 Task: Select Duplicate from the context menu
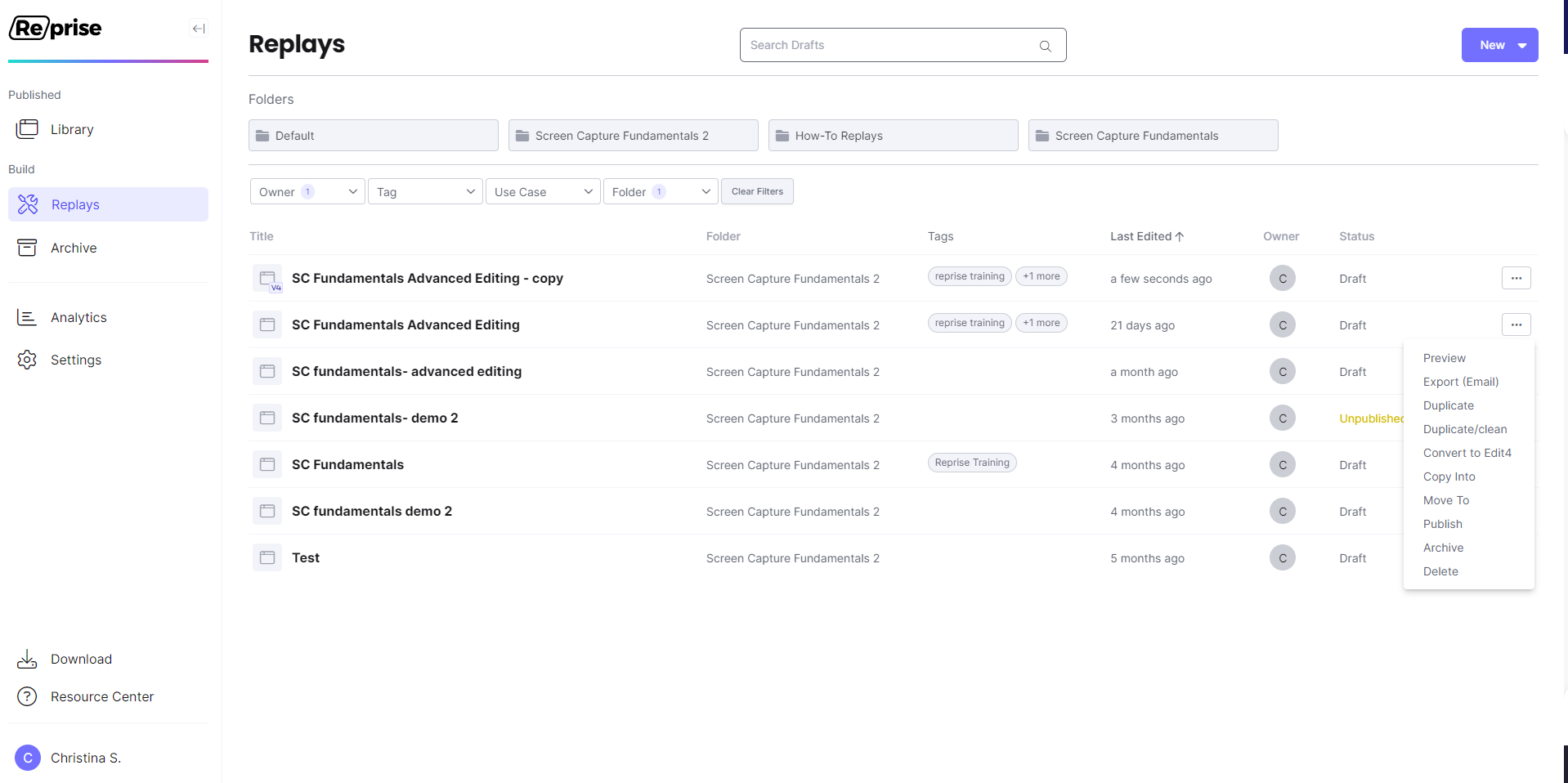click(1448, 405)
